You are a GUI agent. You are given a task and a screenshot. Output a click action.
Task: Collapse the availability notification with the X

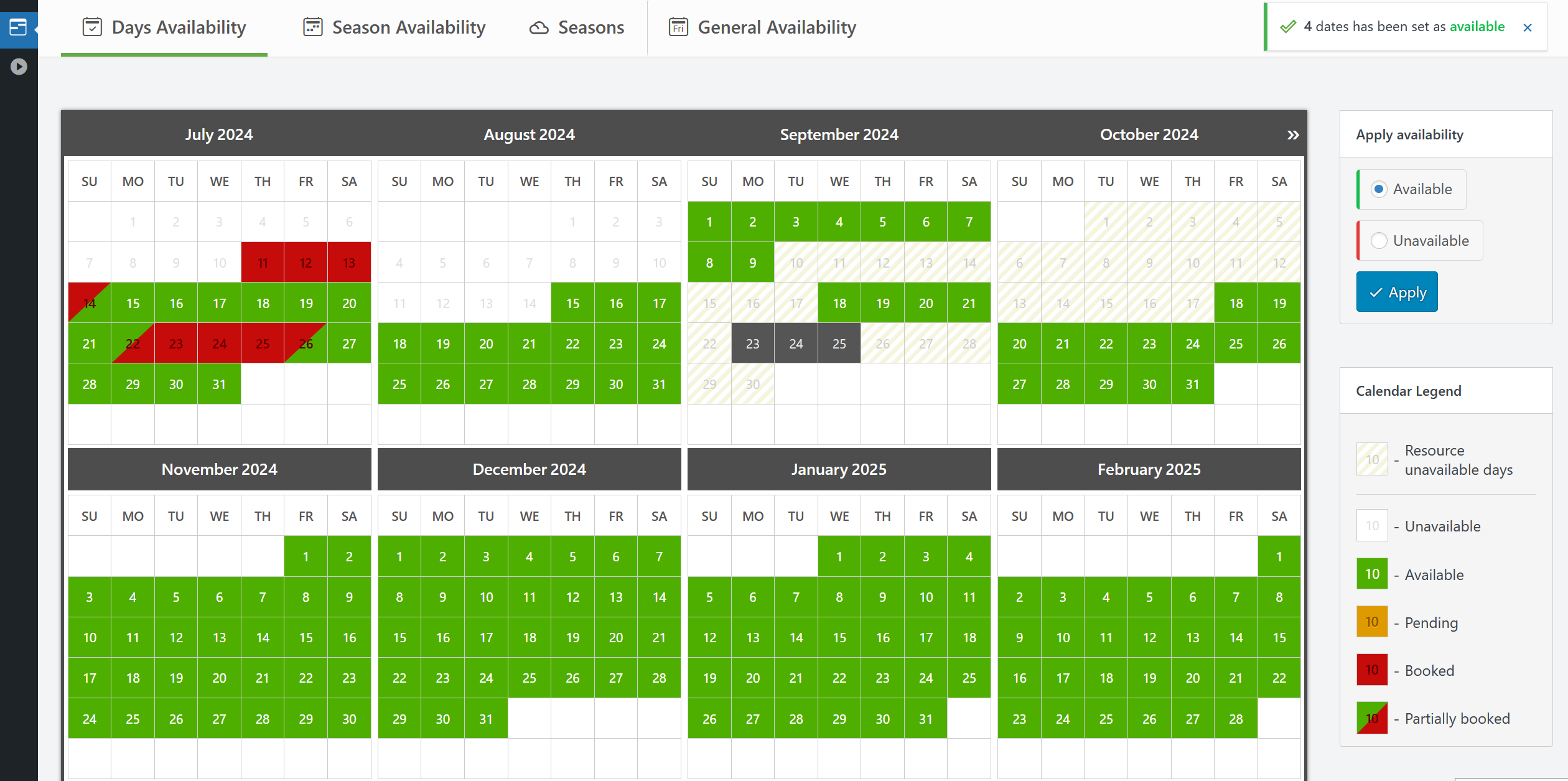tap(1528, 27)
